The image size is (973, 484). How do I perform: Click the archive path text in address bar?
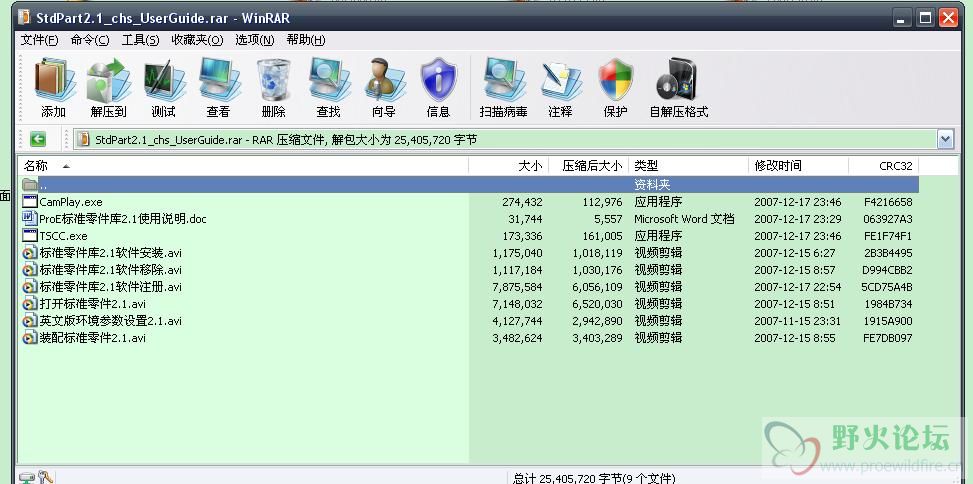click(x=286, y=140)
